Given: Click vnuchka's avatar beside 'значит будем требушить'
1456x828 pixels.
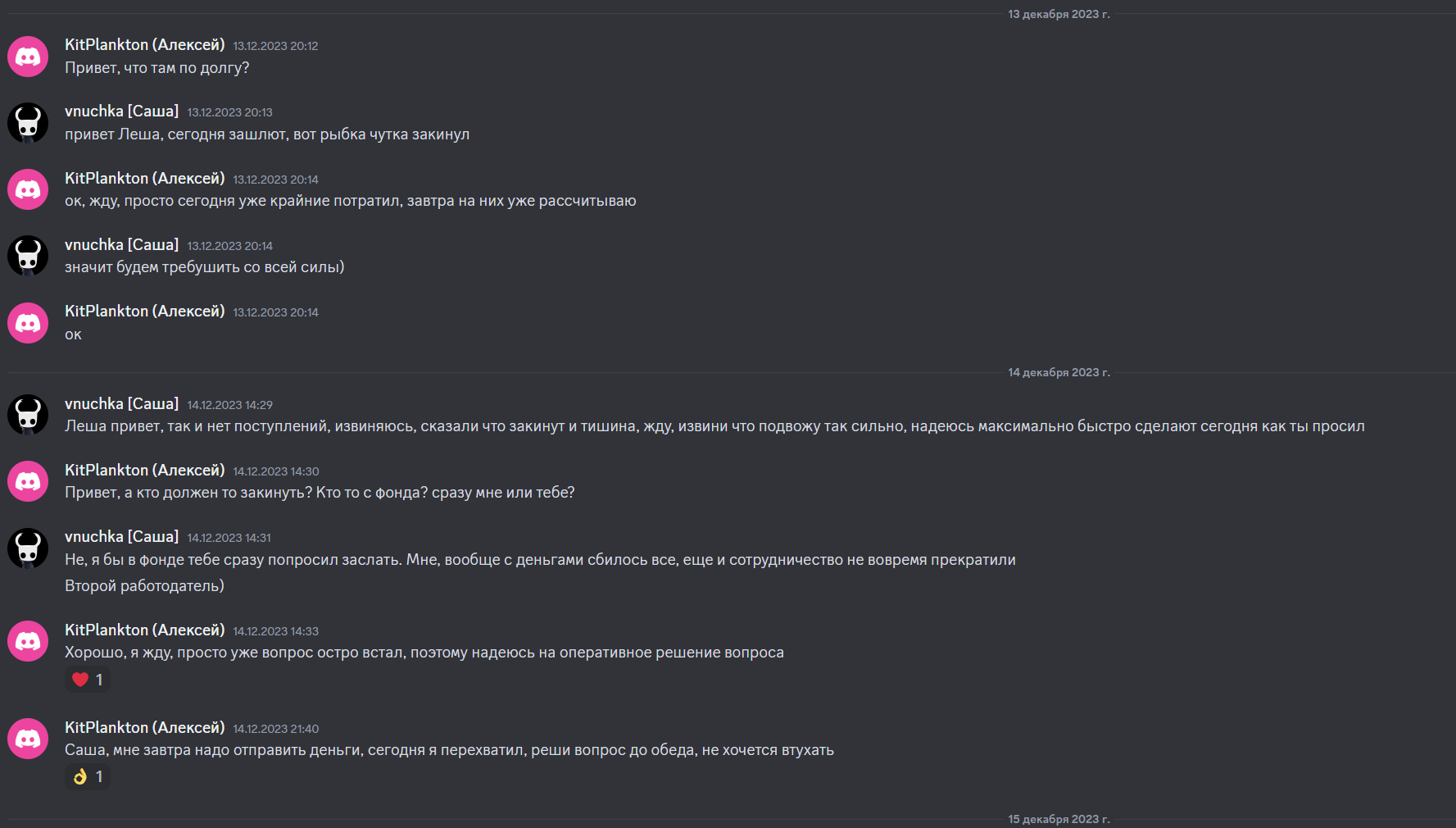Looking at the screenshot, I should [x=28, y=256].
